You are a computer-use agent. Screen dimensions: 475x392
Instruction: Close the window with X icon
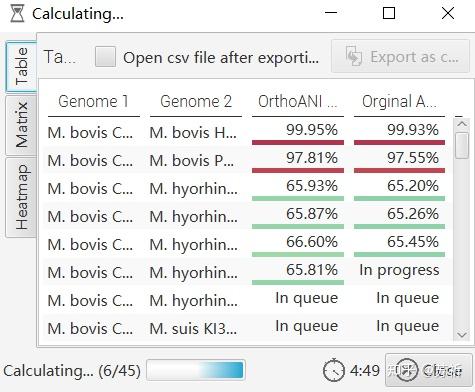coord(448,13)
